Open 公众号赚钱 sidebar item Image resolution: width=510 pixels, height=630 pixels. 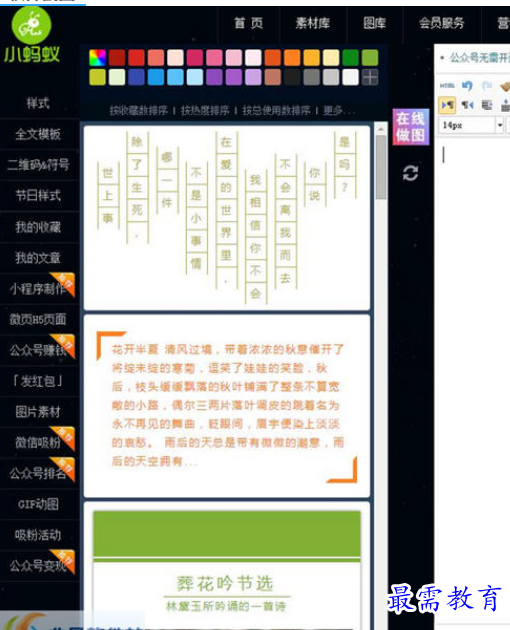click(x=39, y=350)
